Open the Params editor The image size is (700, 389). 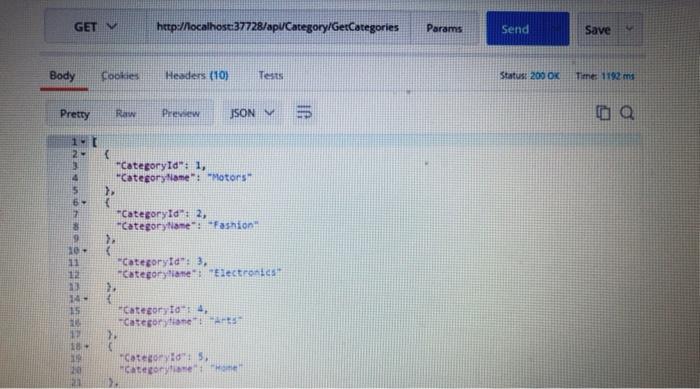[x=444, y=29]
